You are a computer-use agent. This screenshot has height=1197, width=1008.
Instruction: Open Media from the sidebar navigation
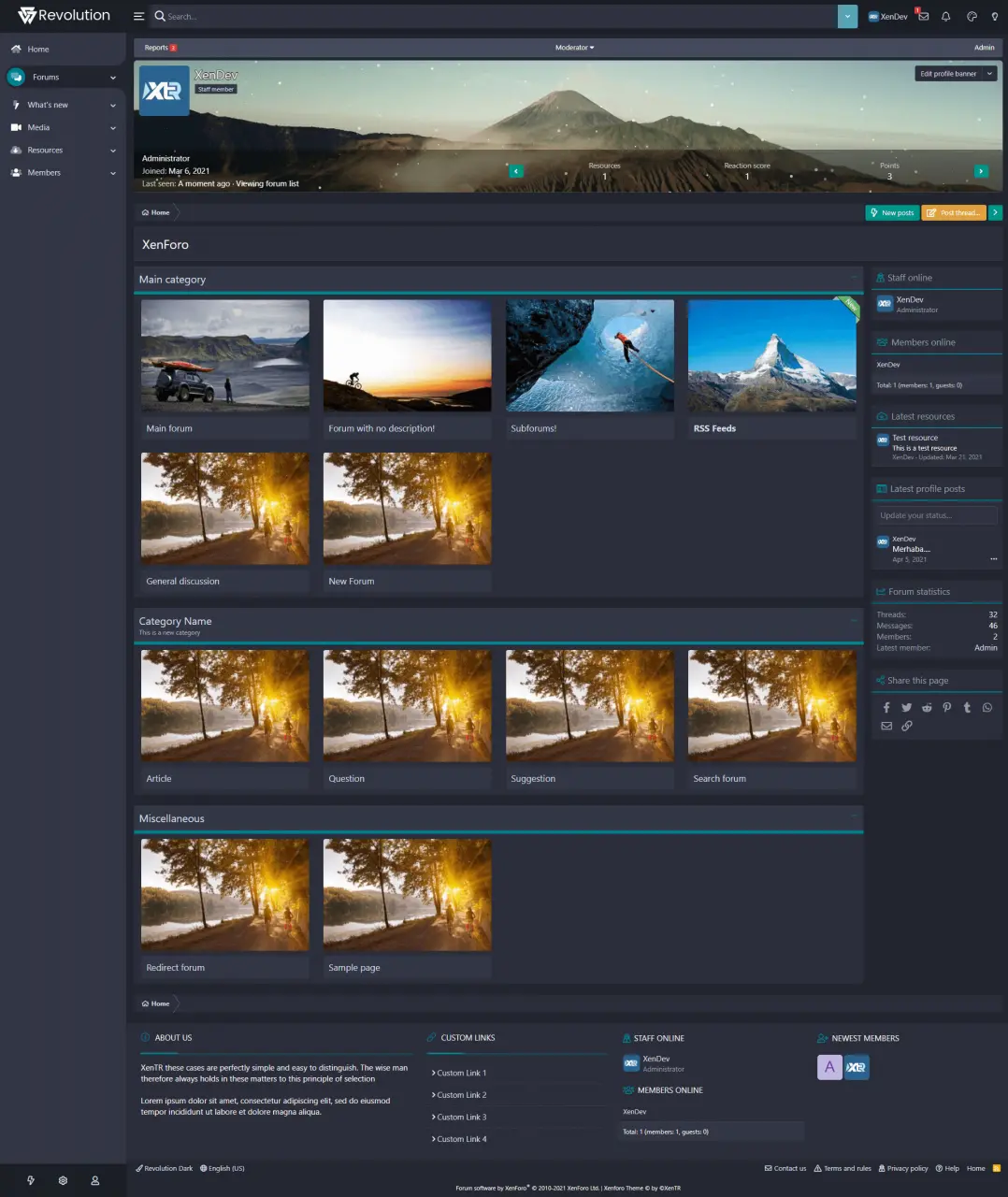(x=38, y=127)
